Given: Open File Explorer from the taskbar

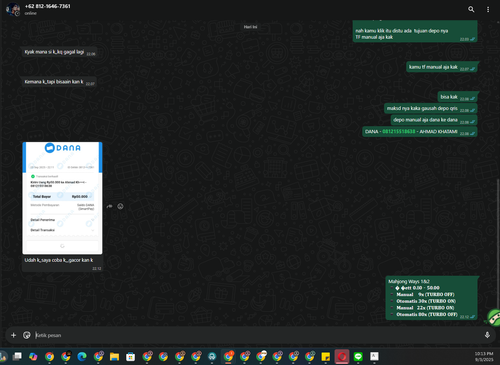Looking at the screenshot, I should 114,357.
